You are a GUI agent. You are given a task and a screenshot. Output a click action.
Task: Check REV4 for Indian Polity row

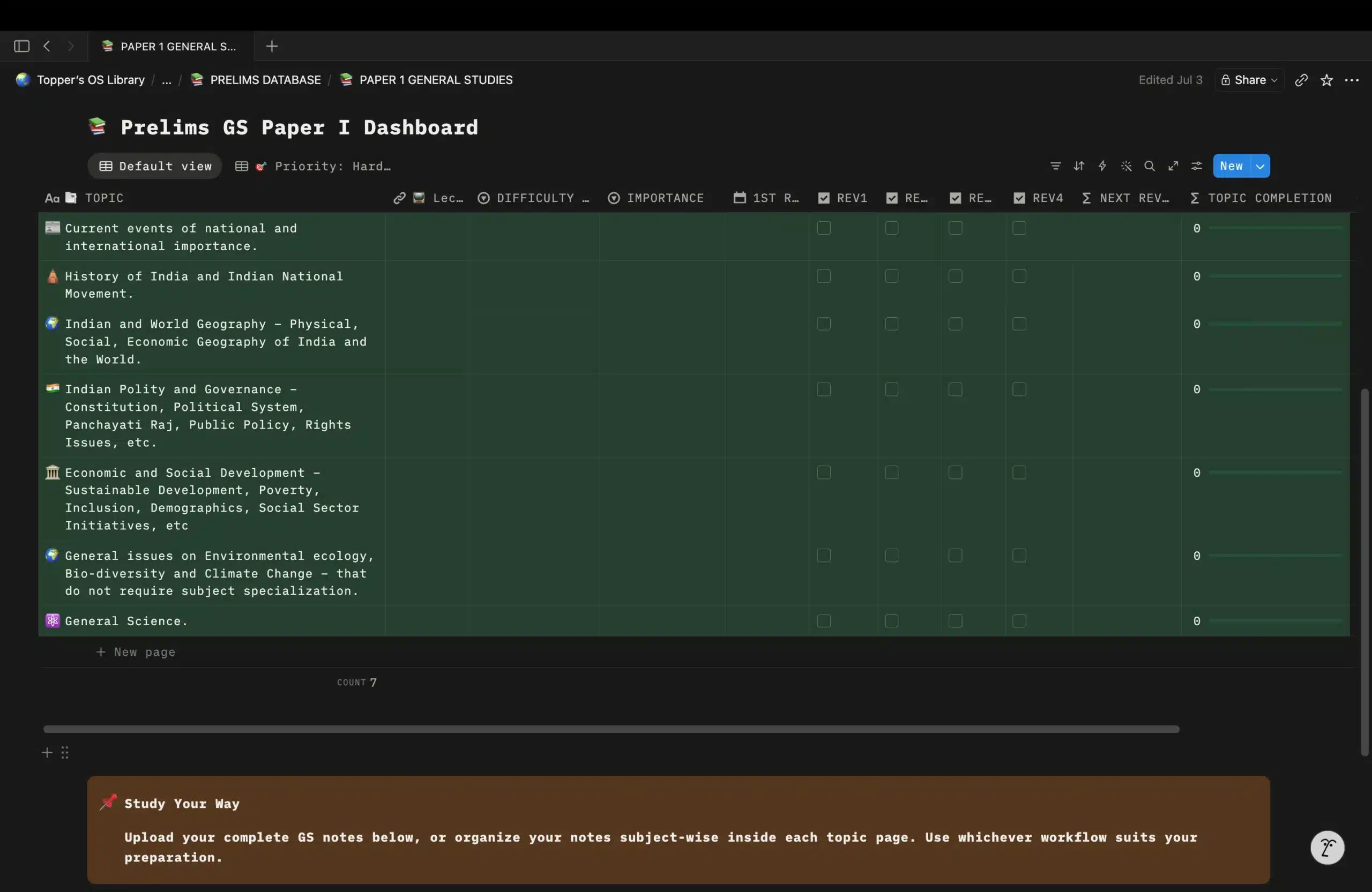point(1019,389)
